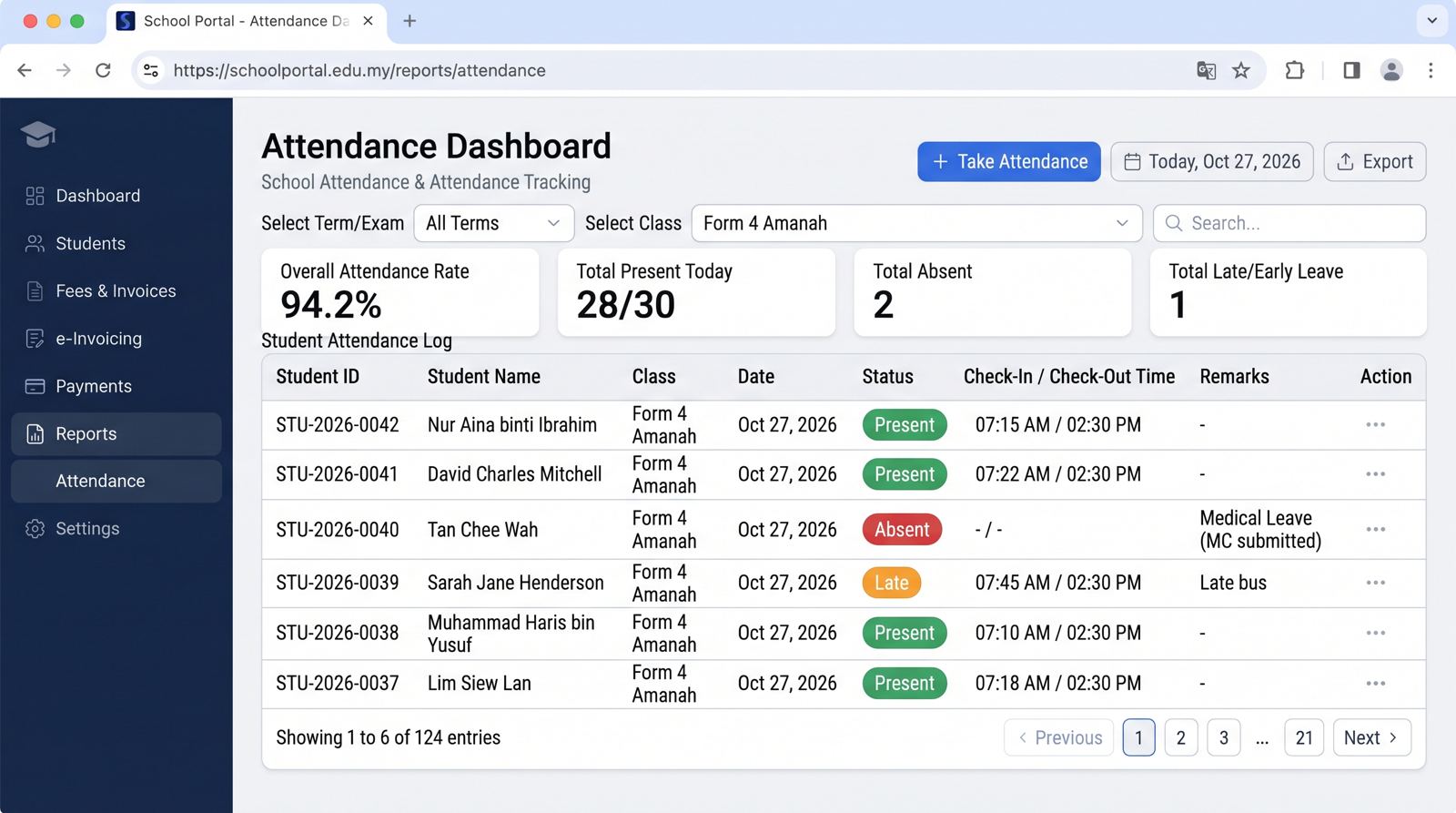Go to page 3 of the log
The width and height of the screenshot is (1456, 813).
pyautogui.click(x=1224, y=737)
